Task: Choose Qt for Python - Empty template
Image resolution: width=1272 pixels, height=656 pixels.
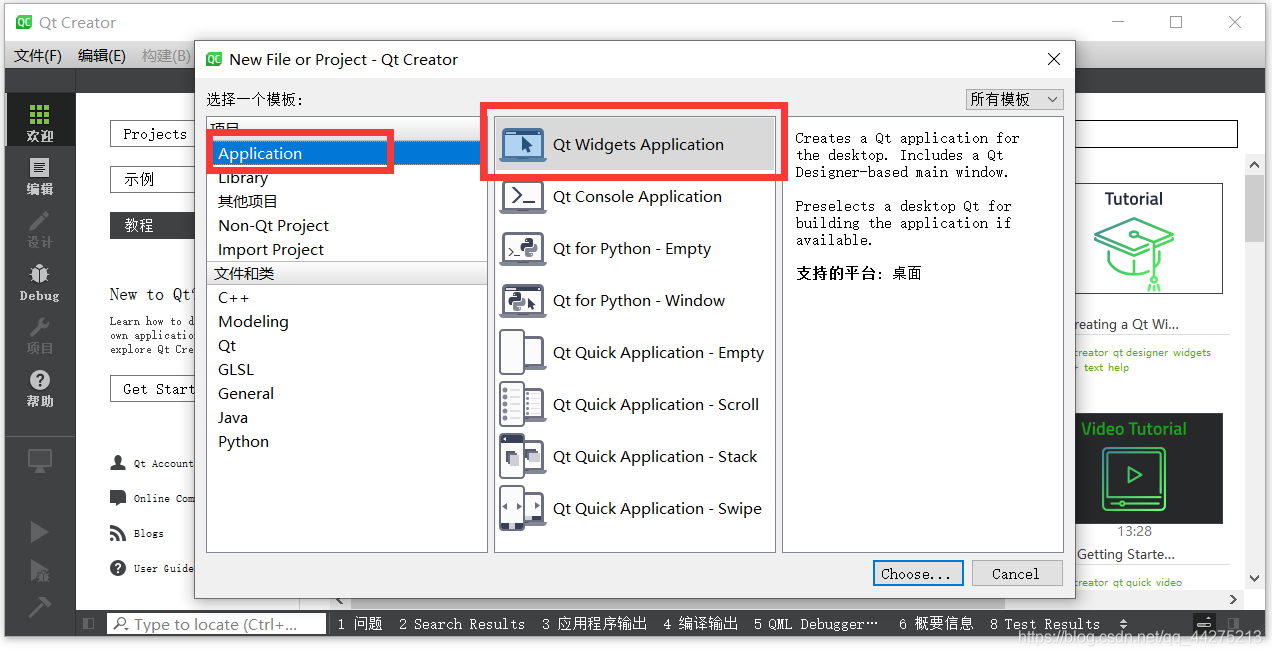Action: click(635, 249)
